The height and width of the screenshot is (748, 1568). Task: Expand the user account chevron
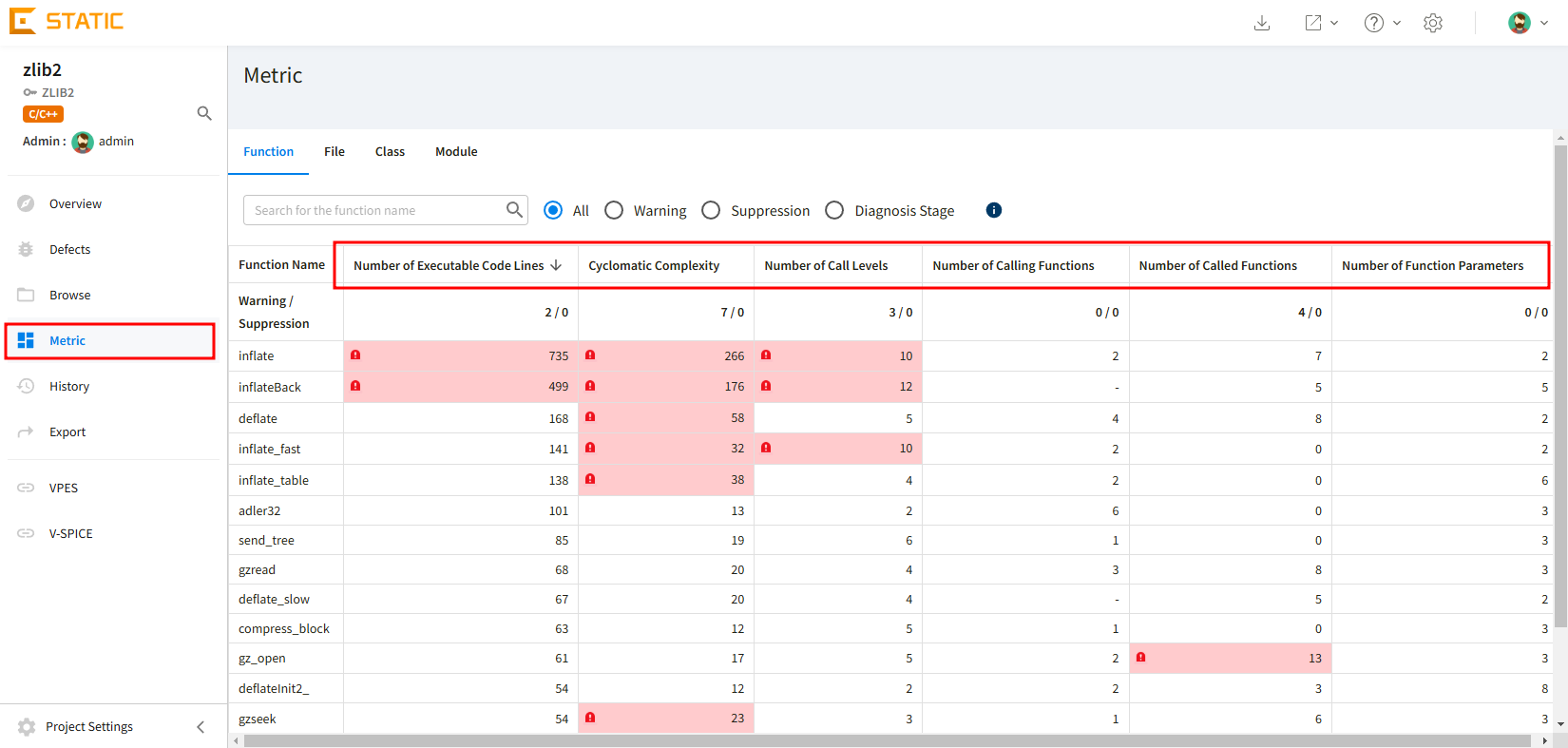coord(1544,23)
